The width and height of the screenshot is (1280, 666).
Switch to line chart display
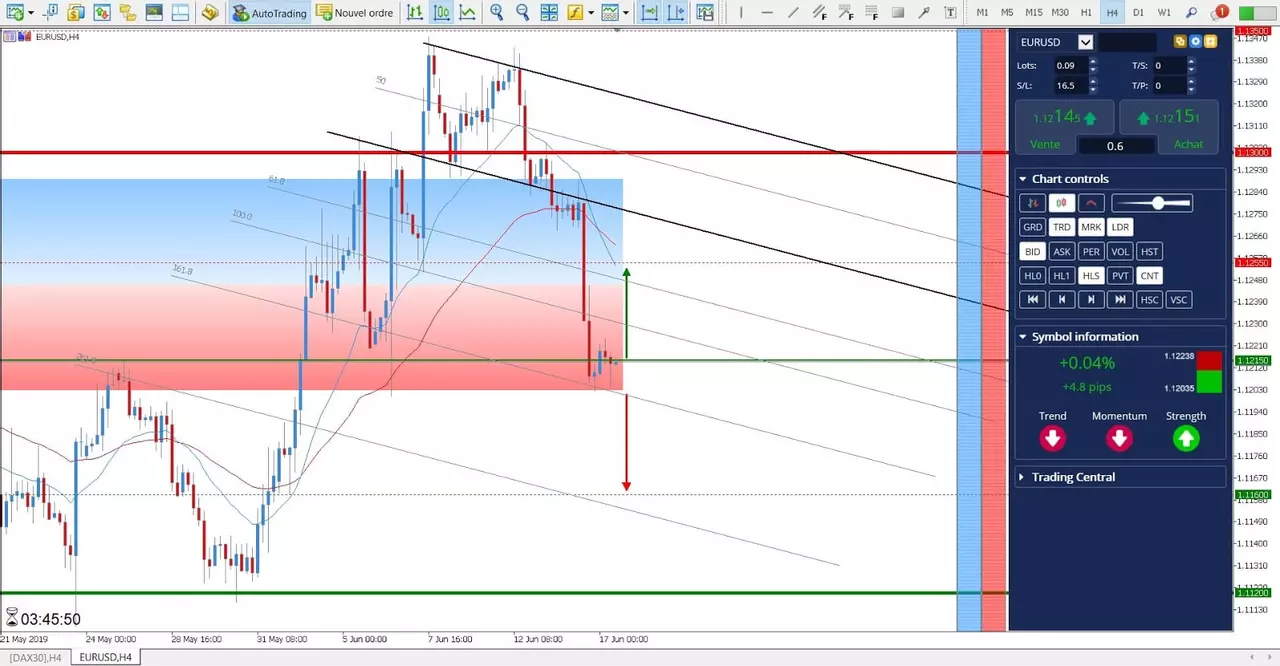[467, 12]
